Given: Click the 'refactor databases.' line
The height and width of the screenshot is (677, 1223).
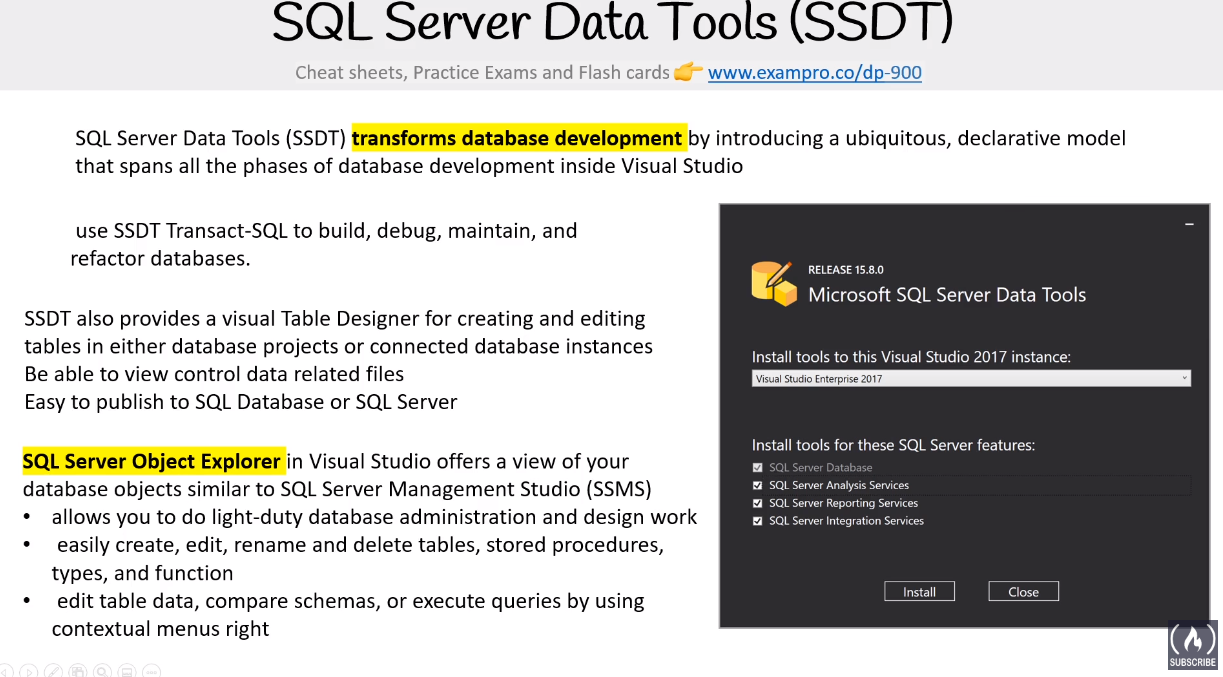Looking at the screenshot, I should 160,259.
